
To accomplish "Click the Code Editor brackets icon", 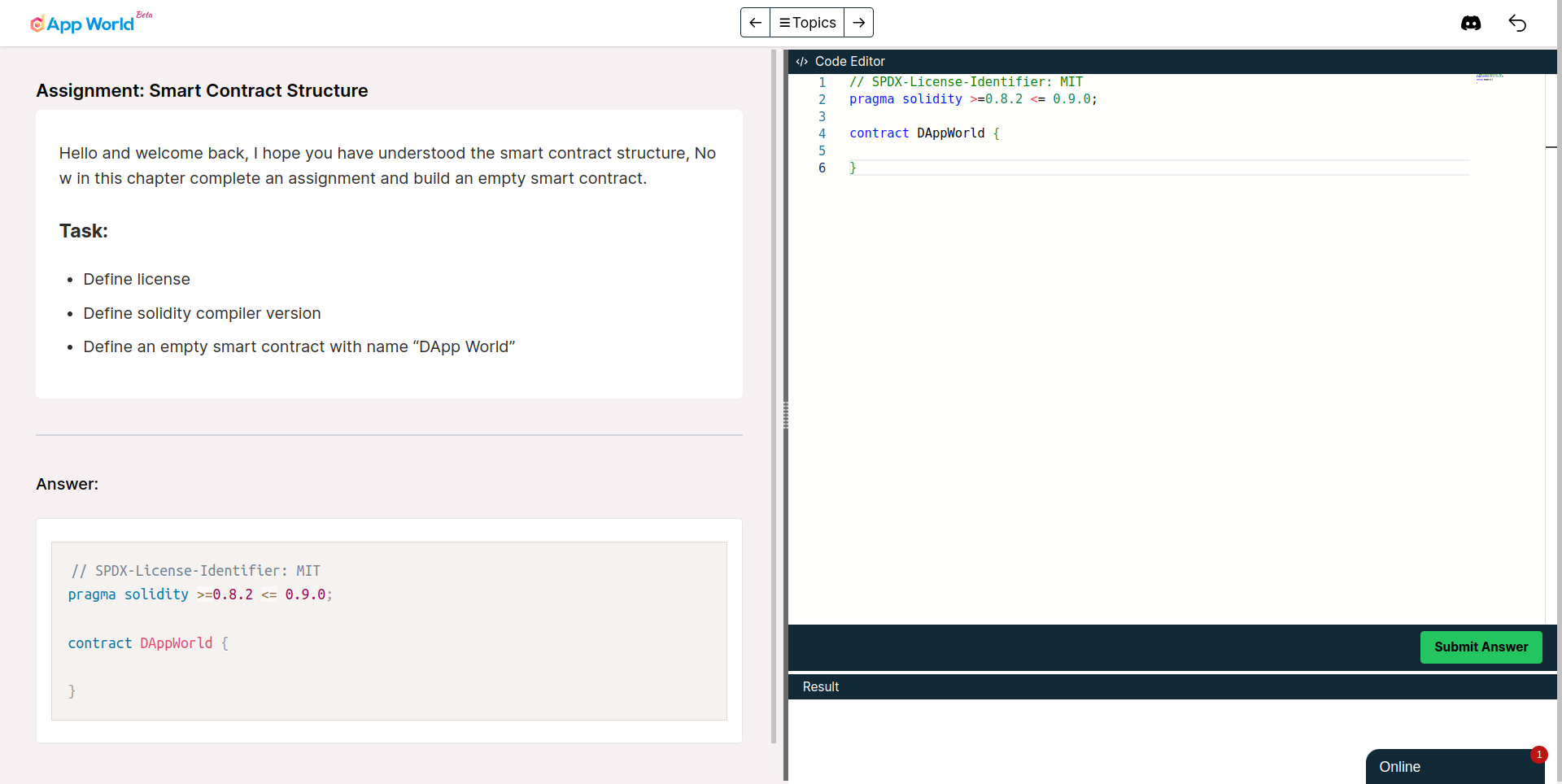I will click(801, 62).
